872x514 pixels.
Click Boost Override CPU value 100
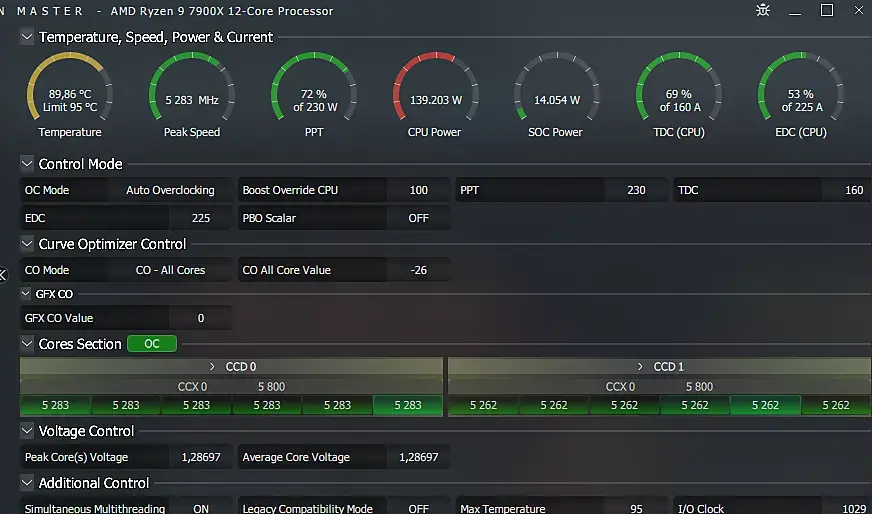418,190
